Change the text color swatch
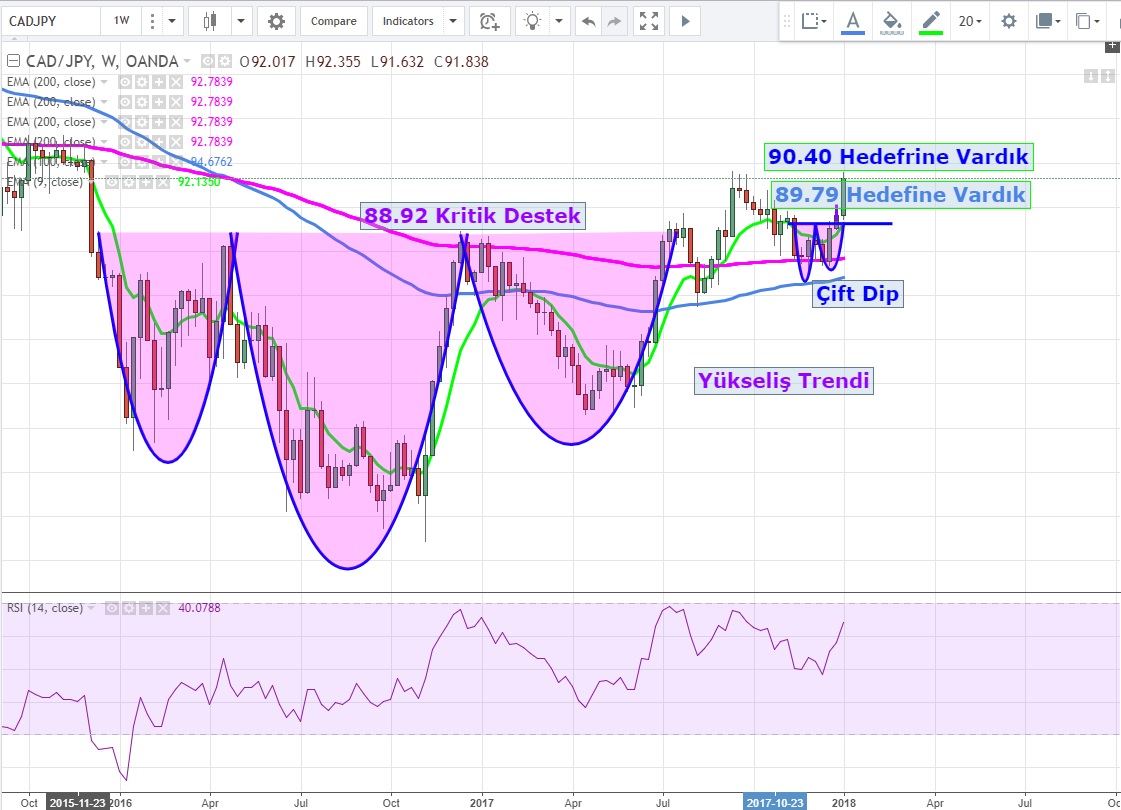Image resolution: width=1121 pixels, height=810 pixels. click(852, 21)
